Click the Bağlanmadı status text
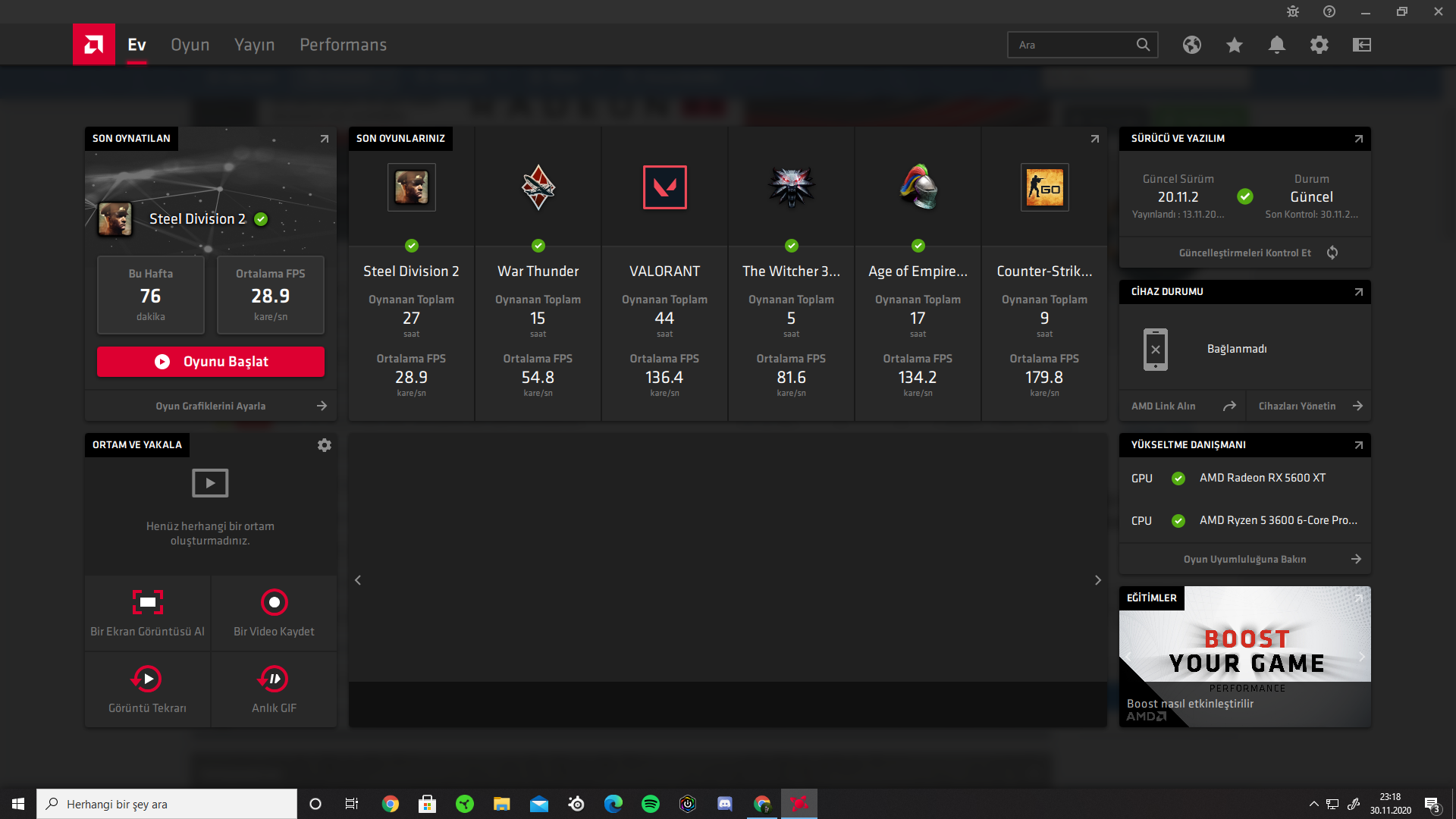Image resolution: width=1456 pixels, height=819 pixels. click(1237, 349)
